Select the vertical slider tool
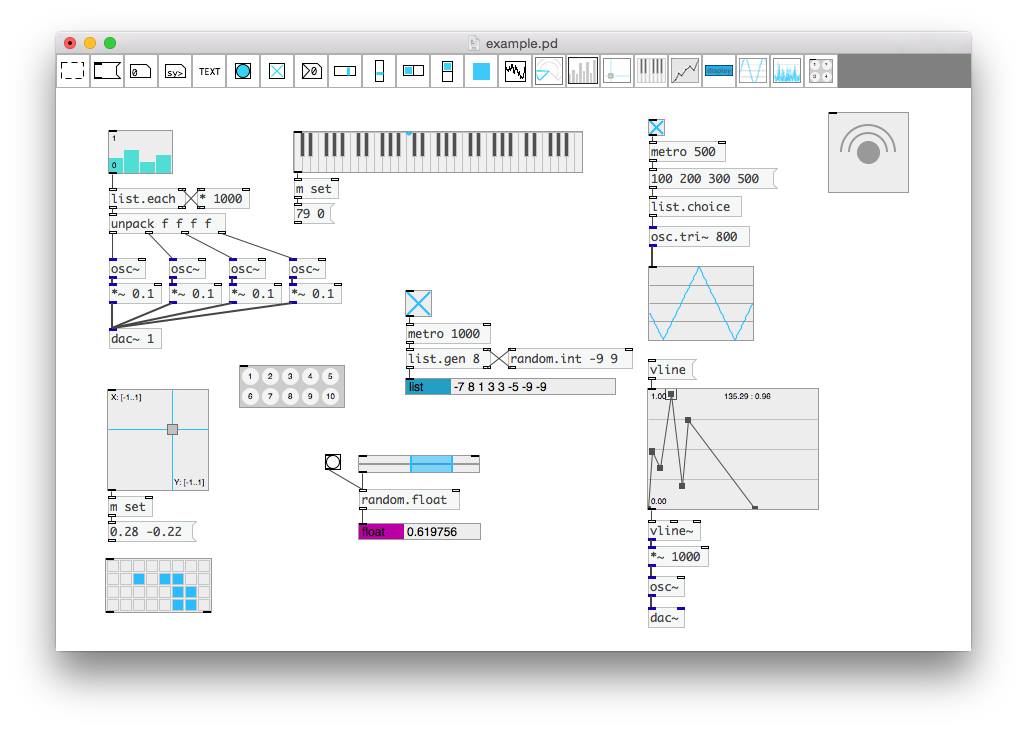 click(379, 71)
